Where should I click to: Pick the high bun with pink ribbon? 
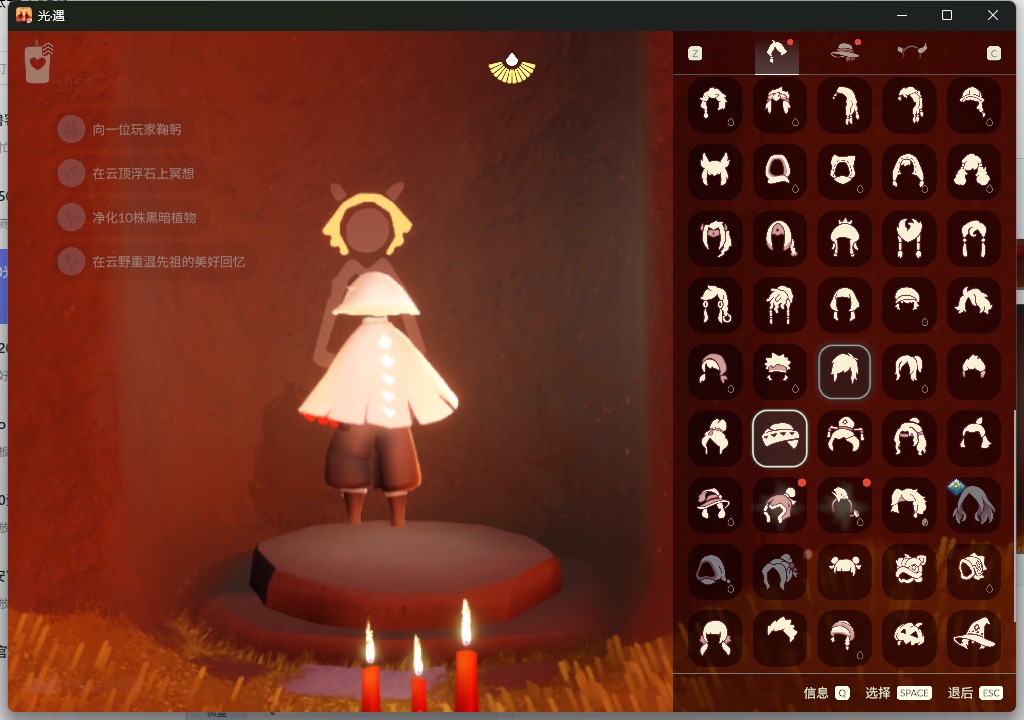[x=715, y=438]
